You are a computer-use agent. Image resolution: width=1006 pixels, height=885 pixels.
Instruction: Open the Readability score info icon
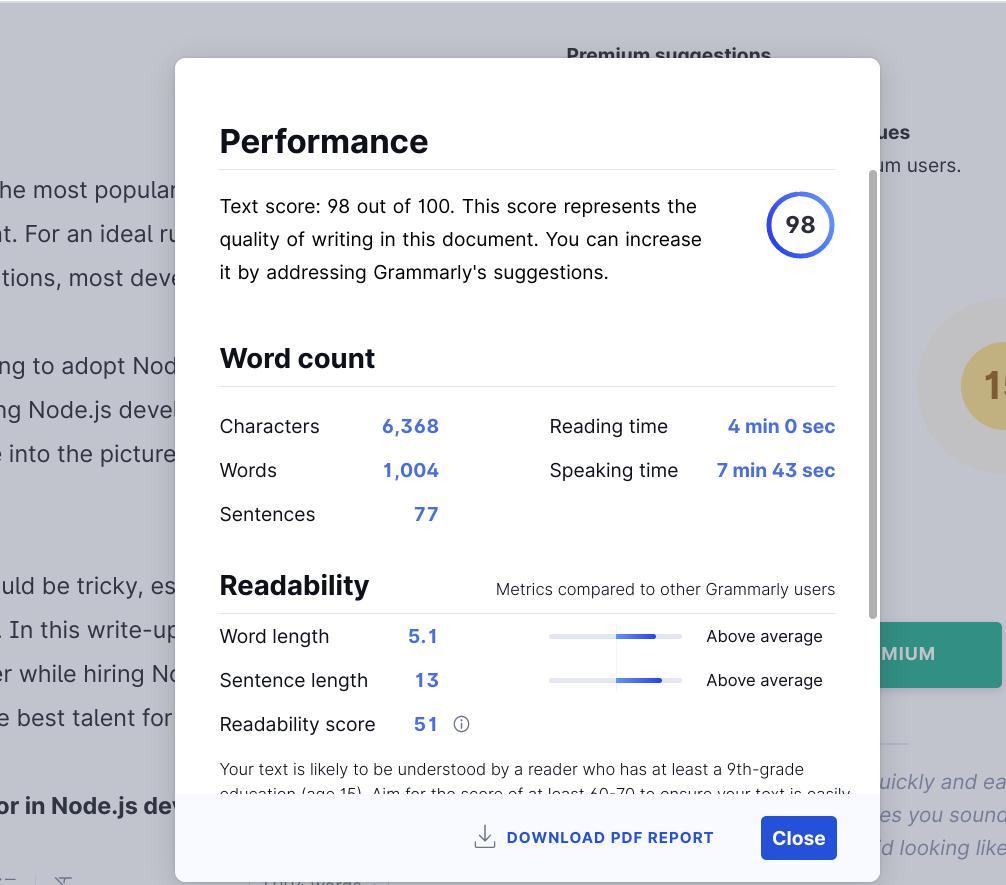[461, 724]
